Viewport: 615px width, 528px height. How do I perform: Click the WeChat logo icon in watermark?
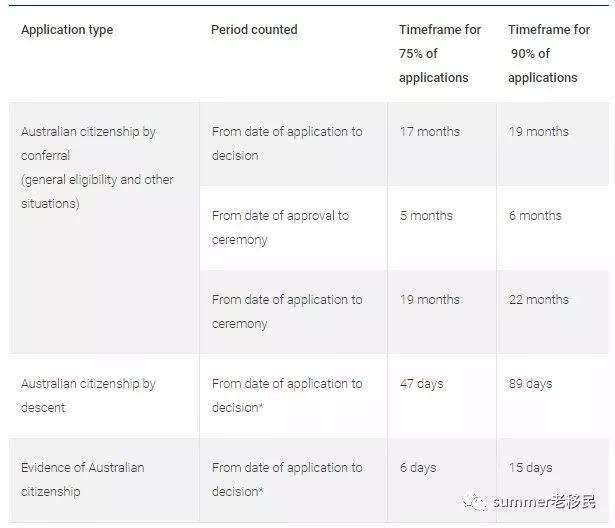click(x=475, y=501)
